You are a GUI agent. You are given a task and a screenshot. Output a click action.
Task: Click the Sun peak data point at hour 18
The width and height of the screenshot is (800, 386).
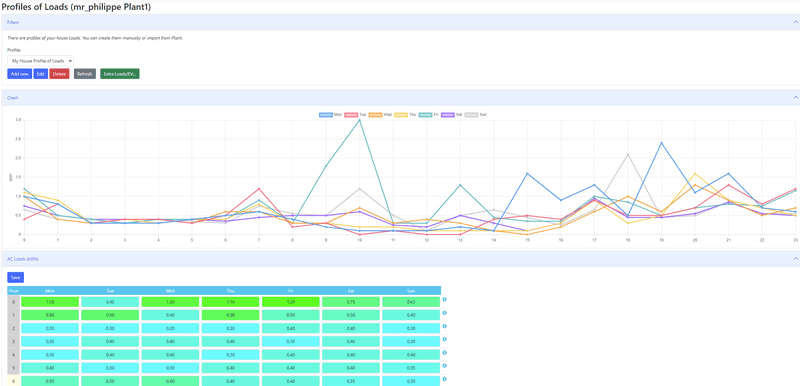click(628, 154)
